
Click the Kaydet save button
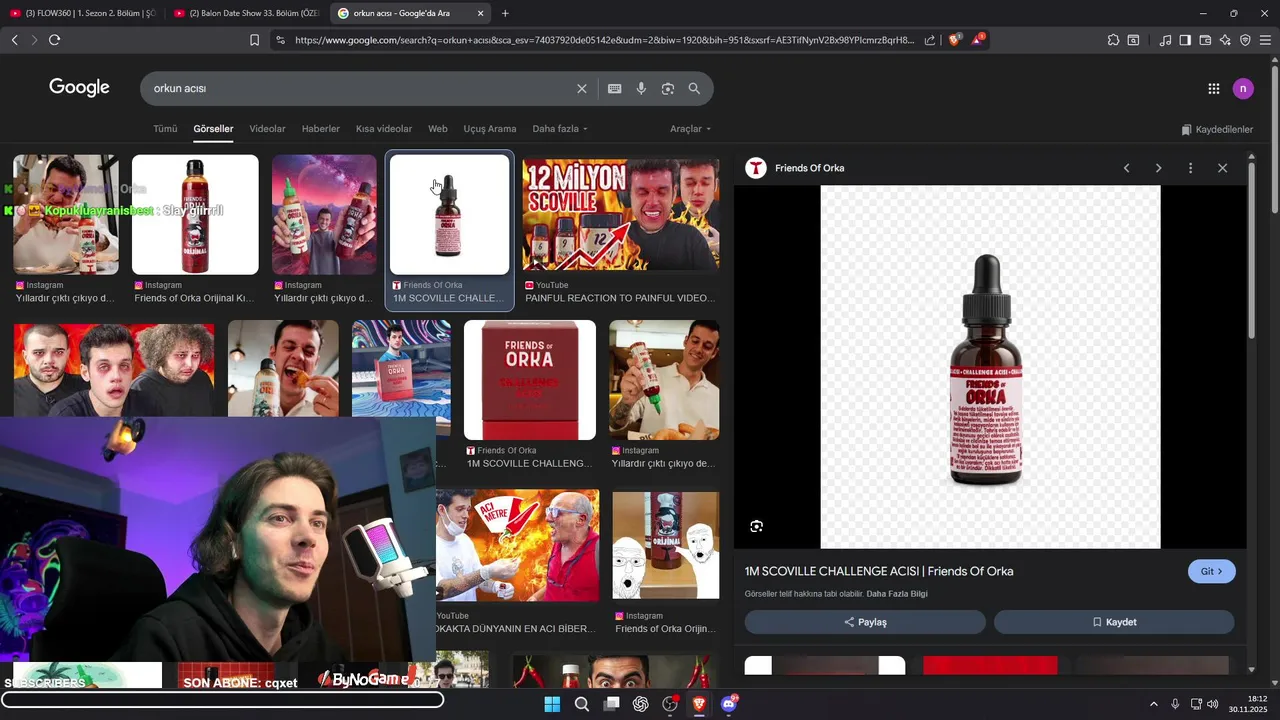1114,622
